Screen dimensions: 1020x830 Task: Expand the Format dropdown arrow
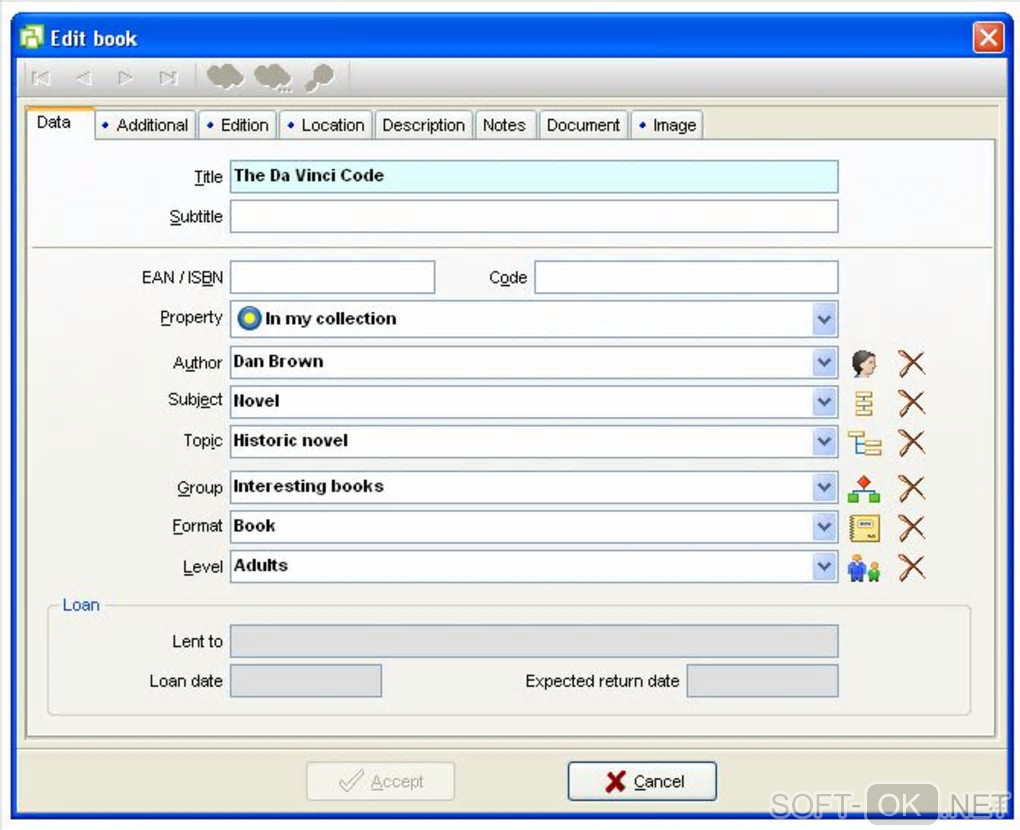coord(824,527)
